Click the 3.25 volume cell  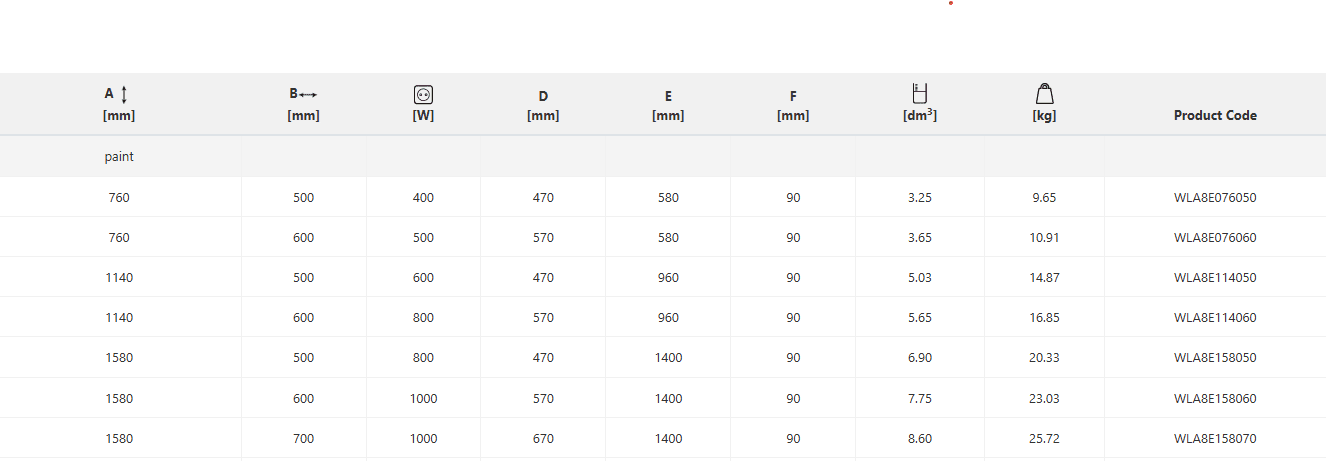(920, 198)
